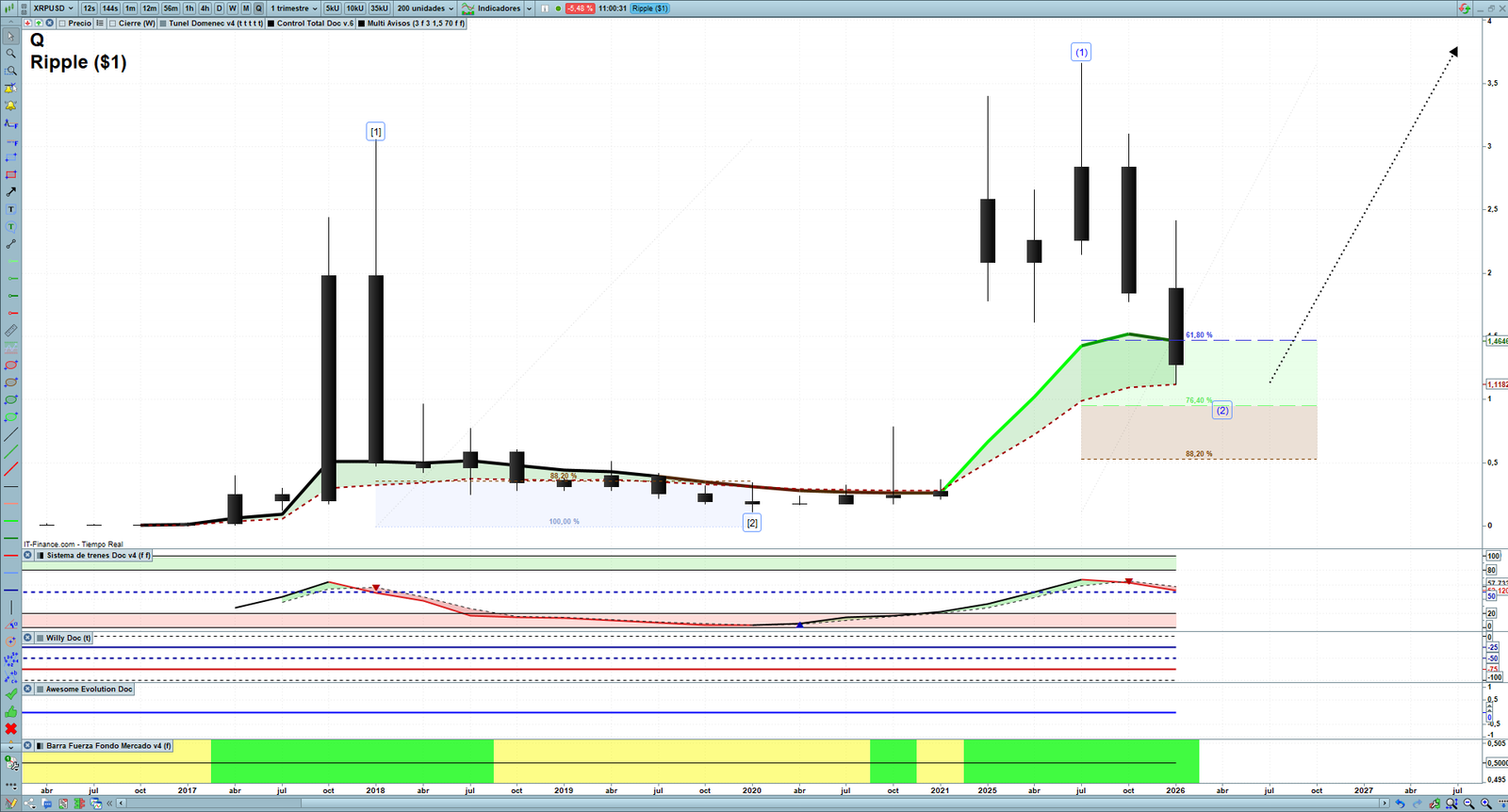Choose the red ellipse drawing tool

click(10, 365)
